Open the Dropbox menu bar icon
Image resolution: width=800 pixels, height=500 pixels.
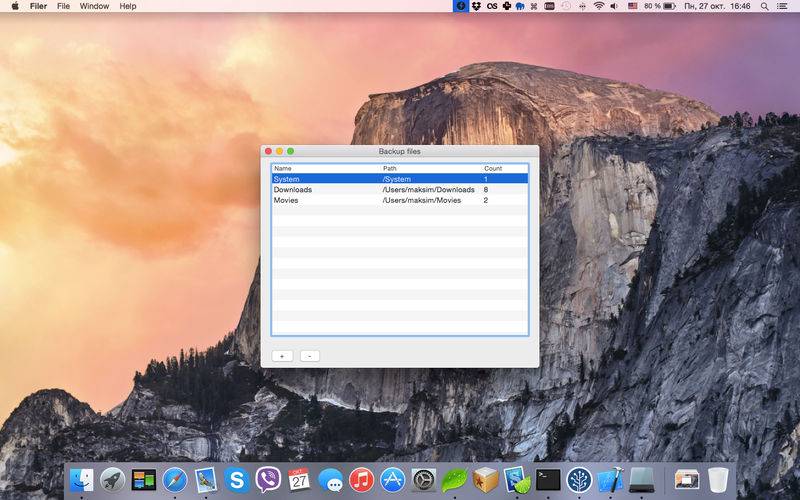pyautogui.click(x=476, y=6)
